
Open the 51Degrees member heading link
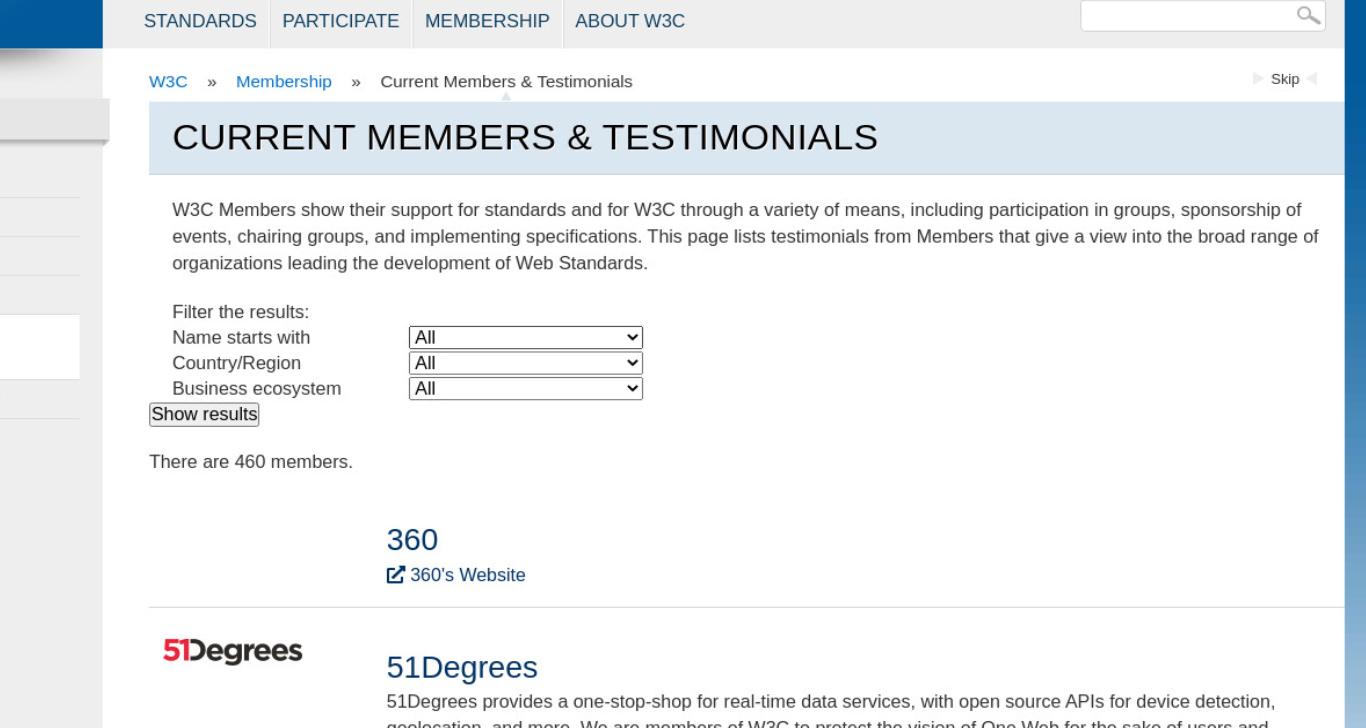(x=462, y=668)
